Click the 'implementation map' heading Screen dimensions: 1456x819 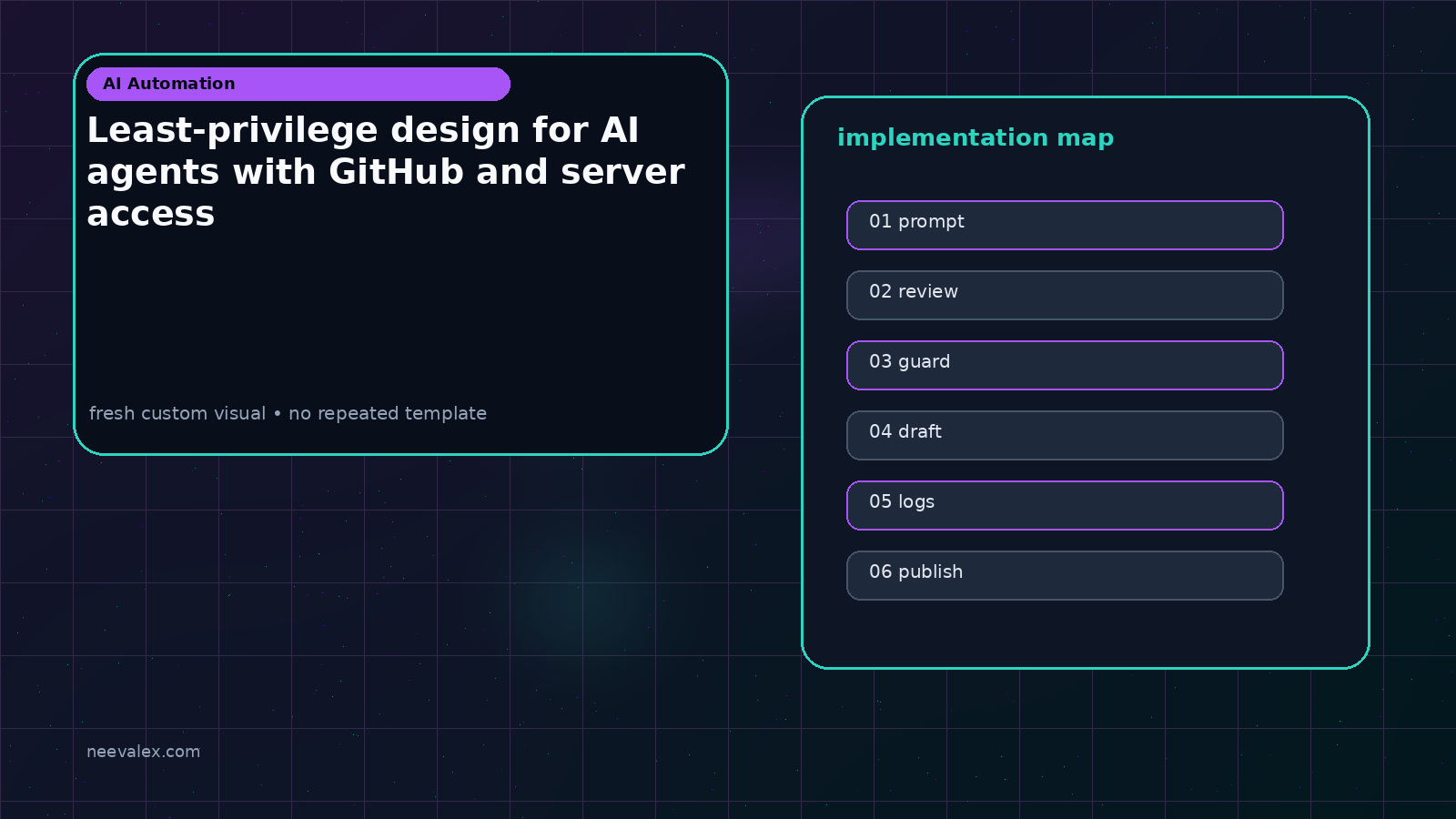point(976,137)
